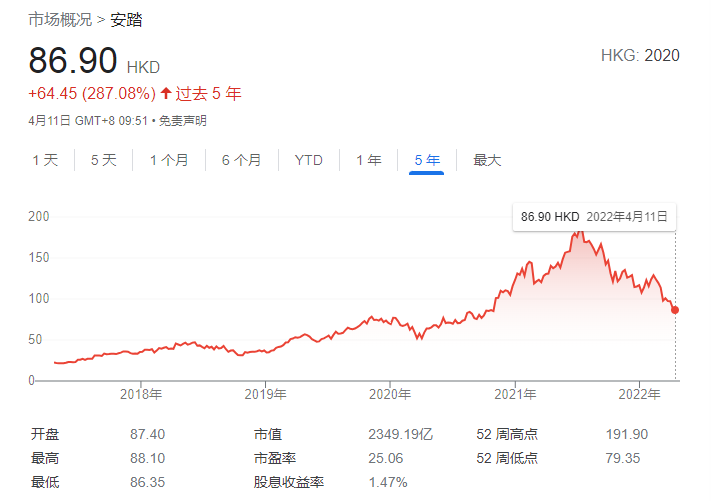This screenshot has width=711, height=501.
Task: Click the 52 周低点 label
Action: 507,458
